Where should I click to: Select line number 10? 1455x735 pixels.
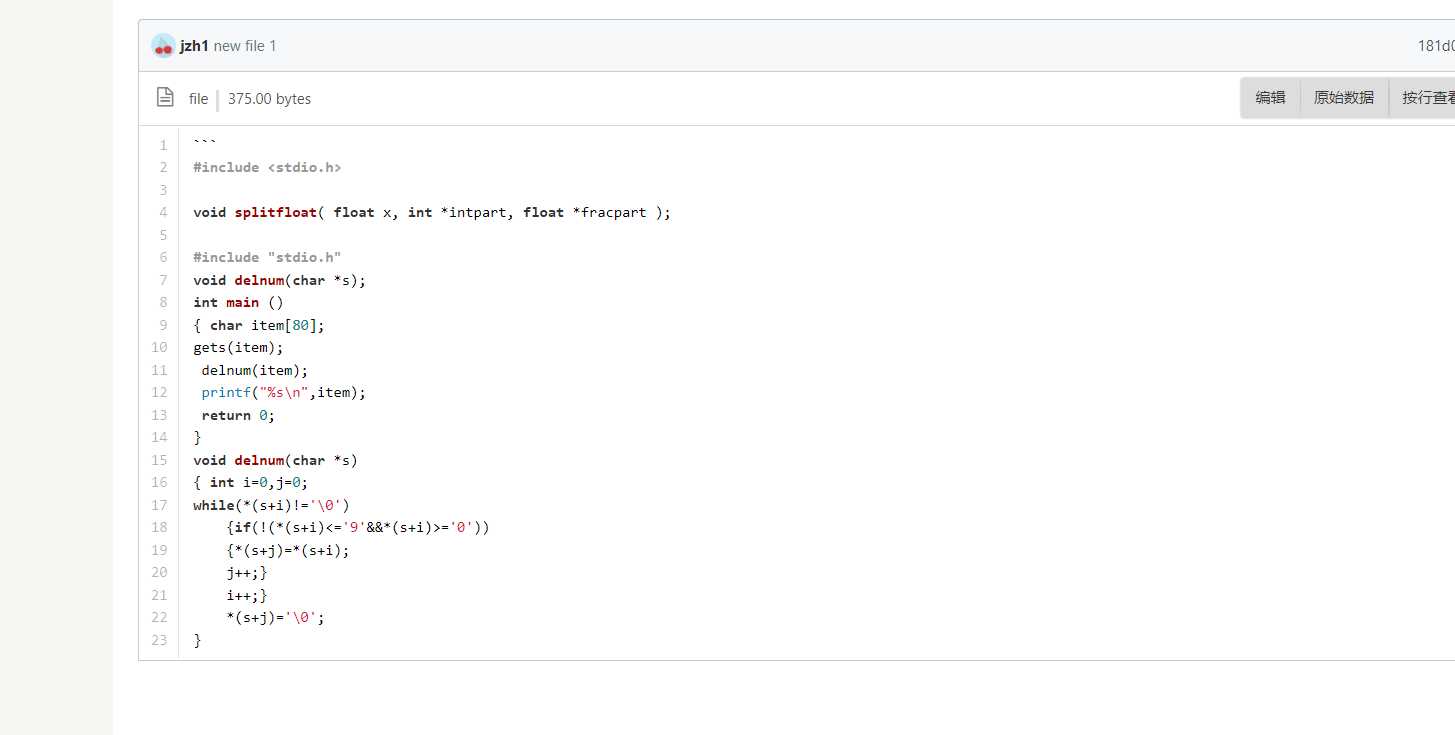coord(160,347)
